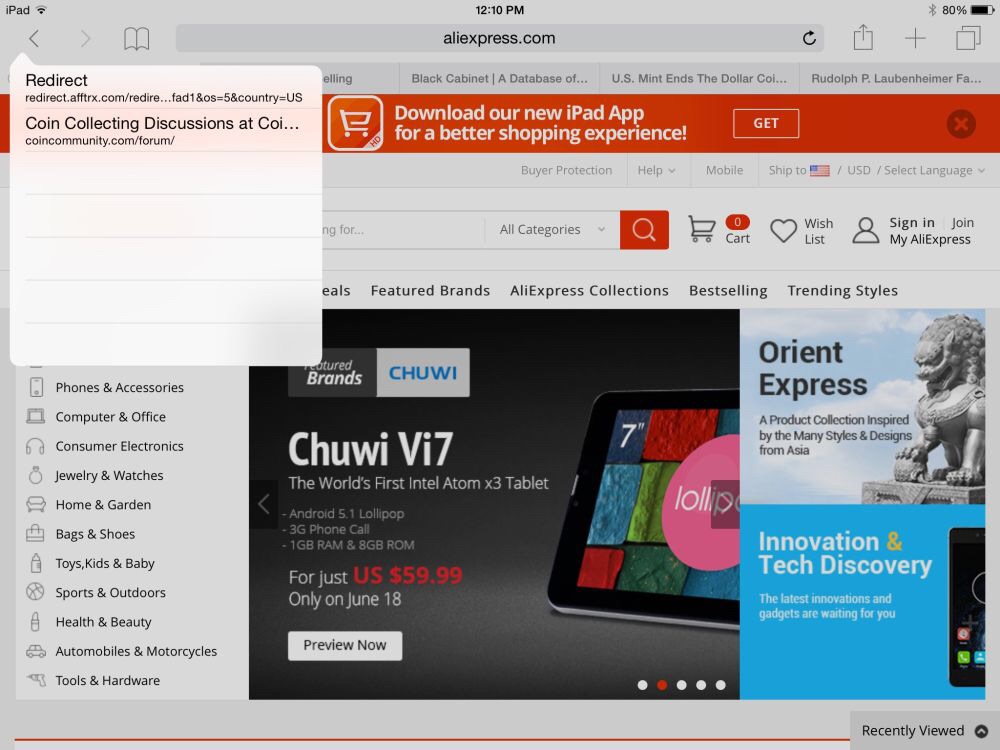Open Bestselling navigation item
Screen dimensions: 1000x750
tap(728, 291)
